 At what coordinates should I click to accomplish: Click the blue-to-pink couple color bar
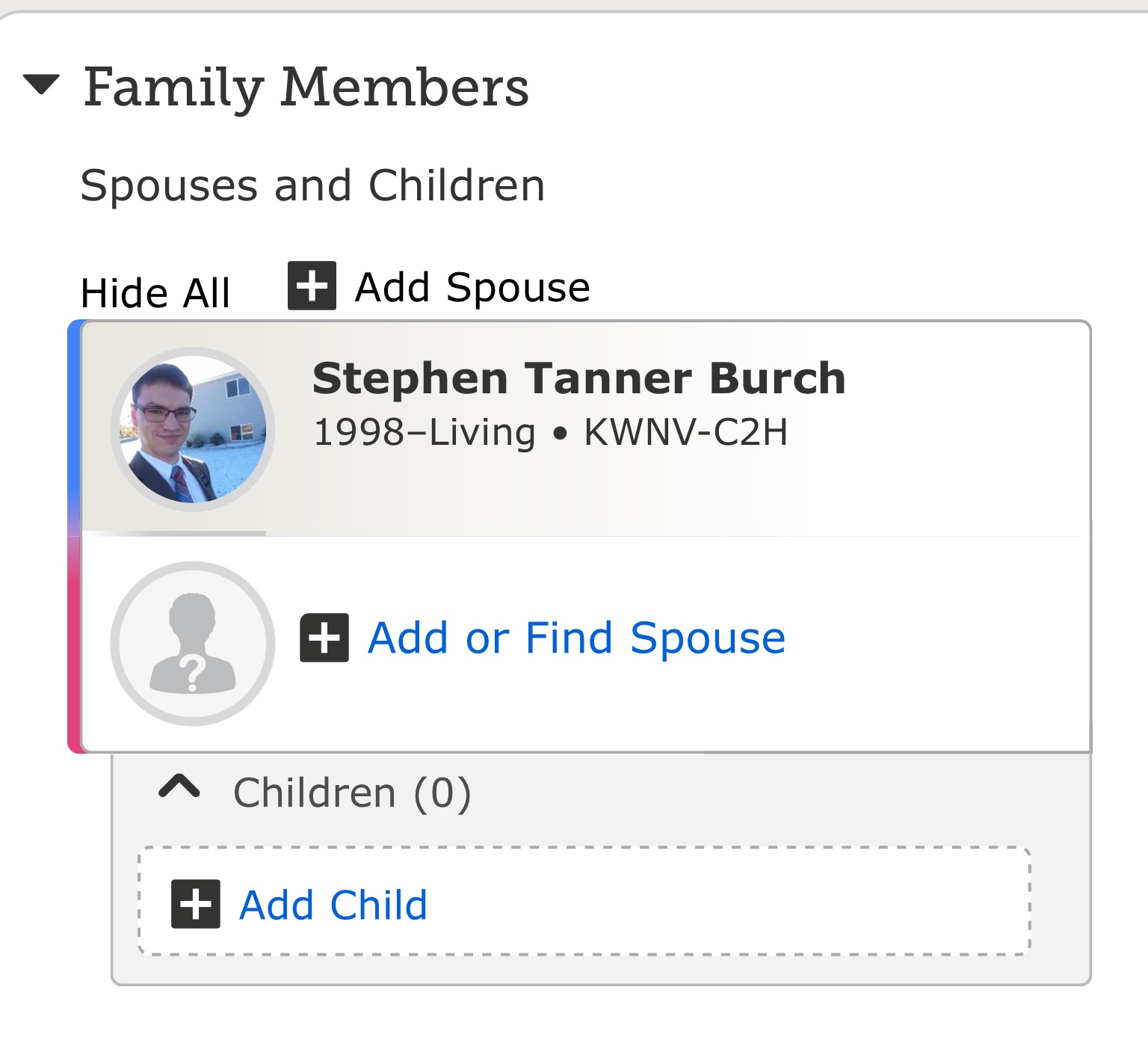point(74,537)
